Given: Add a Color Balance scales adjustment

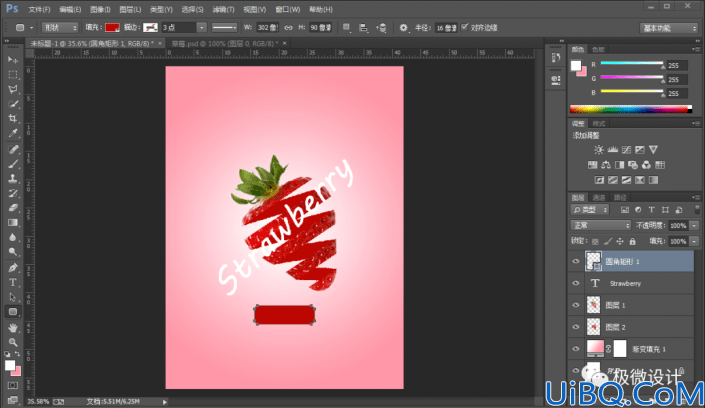Looking at the screenshot, I should tap(606, 165).
